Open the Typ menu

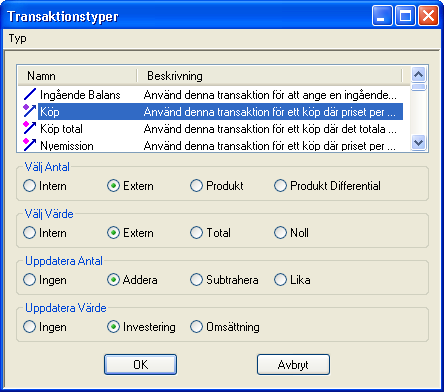pos(18,38)
